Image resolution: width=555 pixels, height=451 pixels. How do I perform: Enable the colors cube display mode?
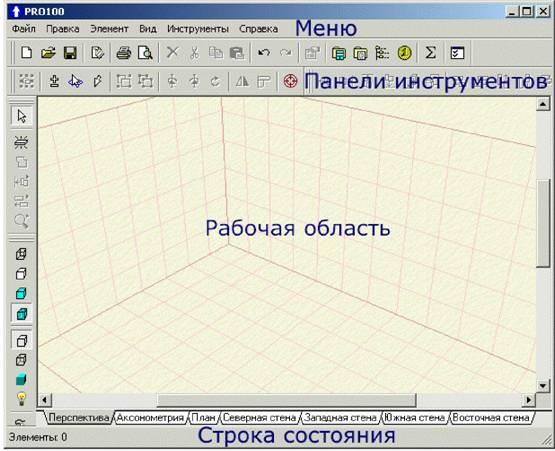pos(21,294)
